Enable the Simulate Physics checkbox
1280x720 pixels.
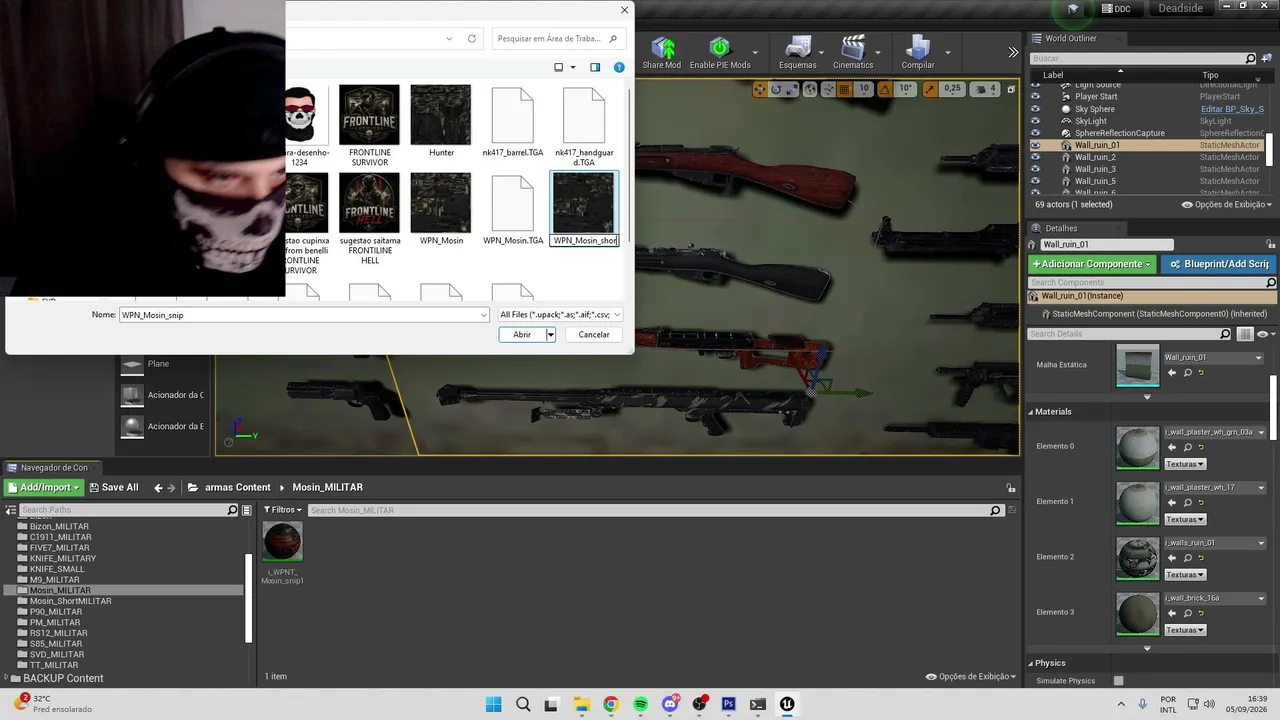(1118, 681)
